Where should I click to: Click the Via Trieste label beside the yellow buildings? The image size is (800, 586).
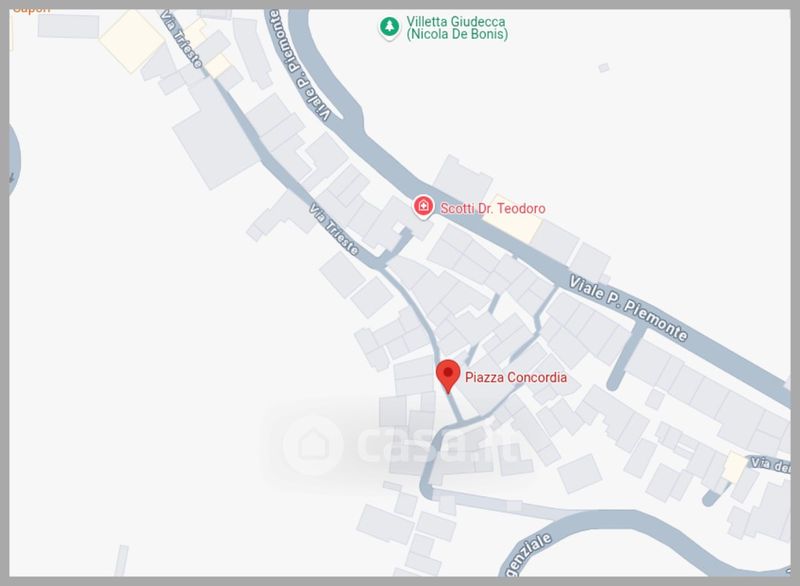click(x=181, y=38)
